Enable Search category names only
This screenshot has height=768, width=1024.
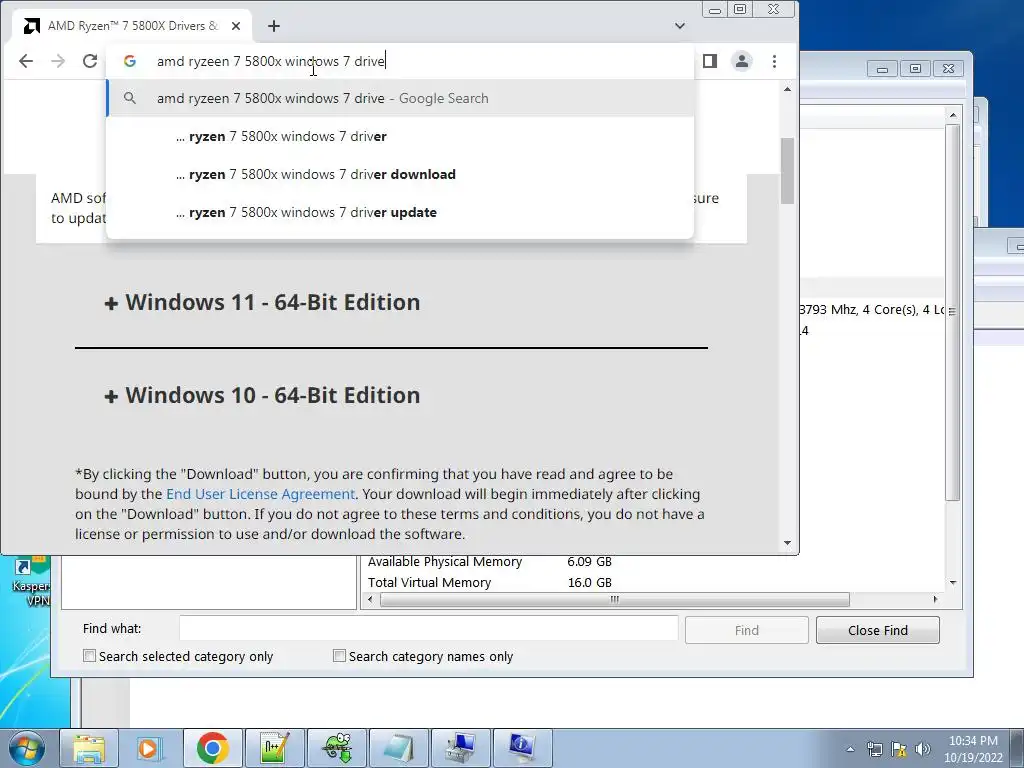pos(339,656)
